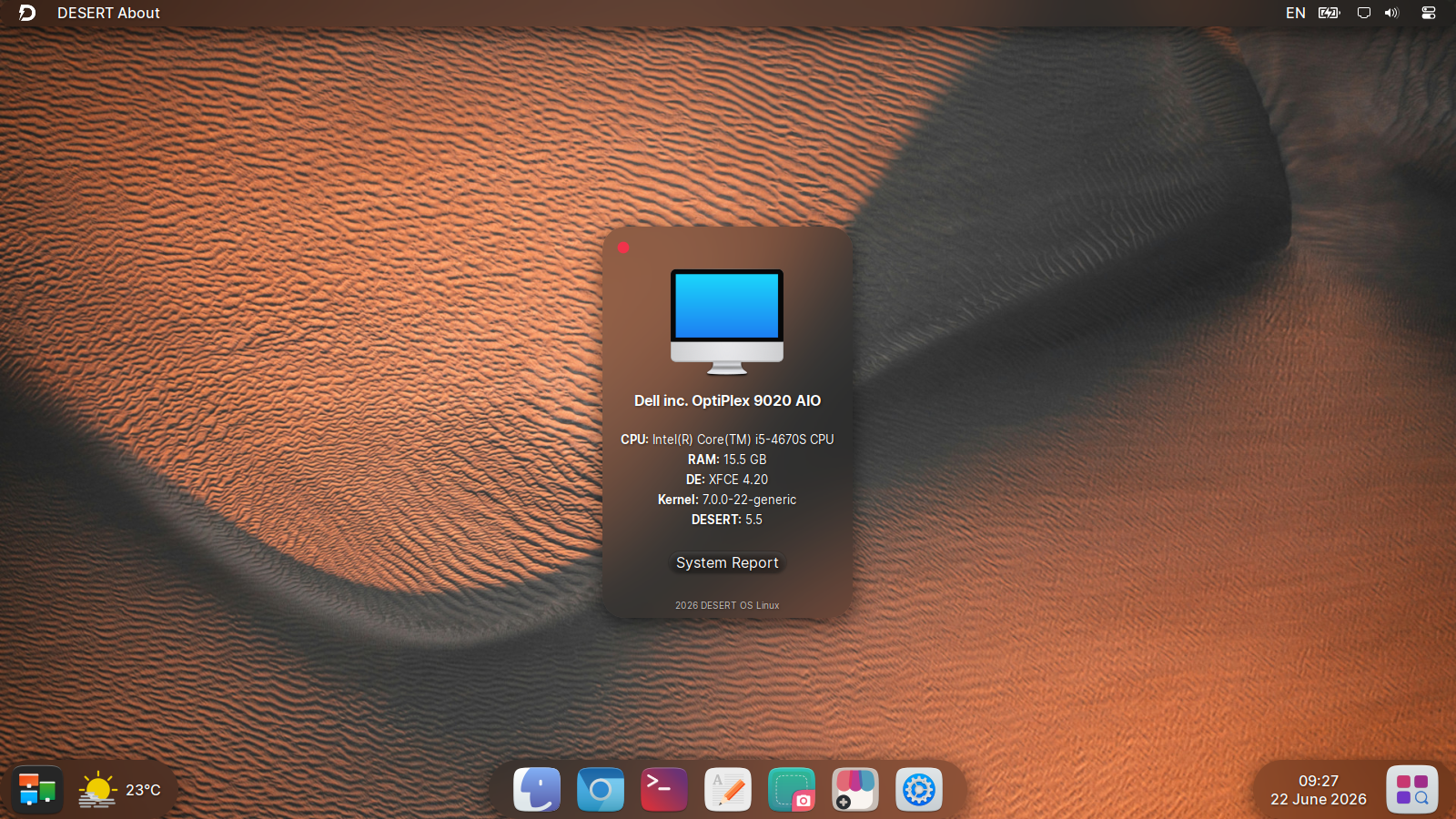The width and height of the screenshot is (1456, 819).
Task: Open the display tray icon
Action: (x=1363, y=13)
